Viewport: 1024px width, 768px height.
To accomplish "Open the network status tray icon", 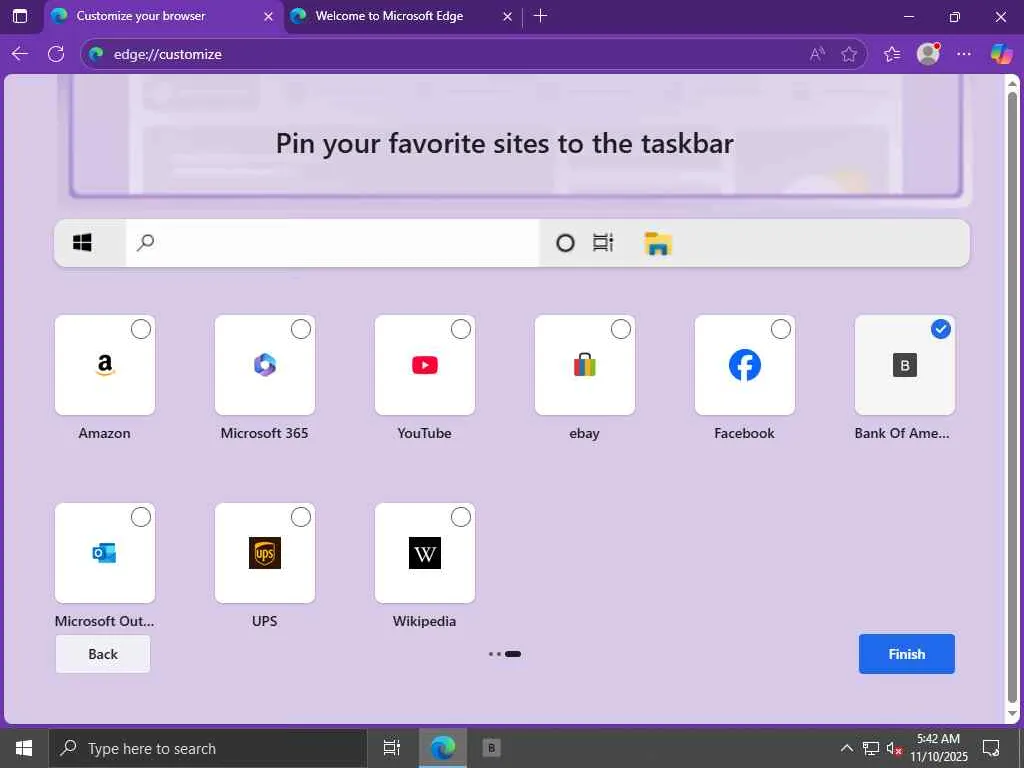I will (870, 748).
